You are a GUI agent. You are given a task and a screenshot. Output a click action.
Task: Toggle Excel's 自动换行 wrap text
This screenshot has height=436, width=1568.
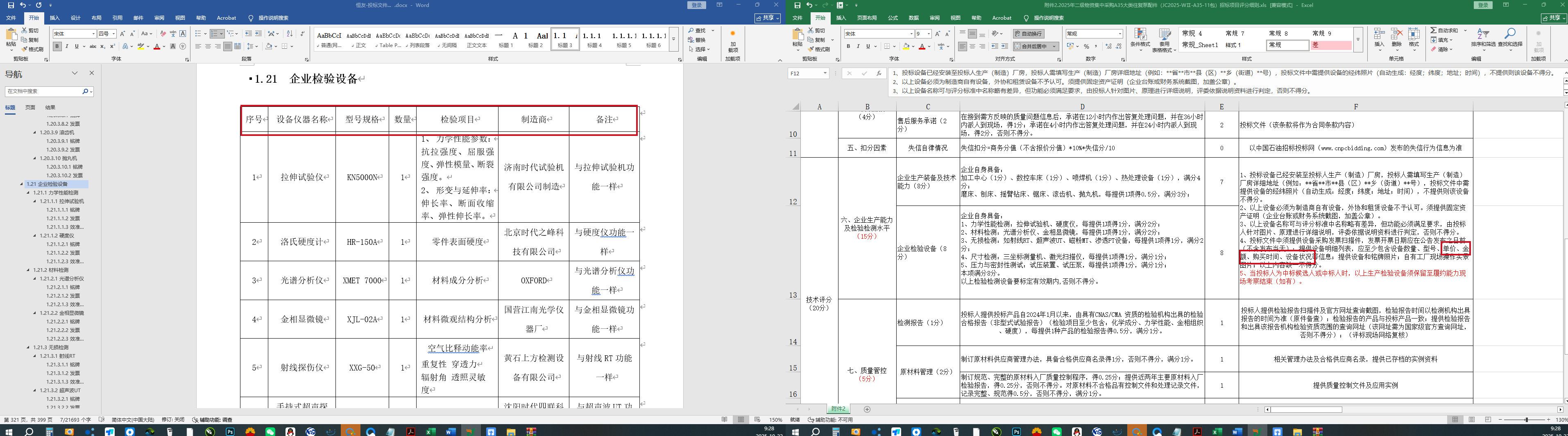[1028, 34]
